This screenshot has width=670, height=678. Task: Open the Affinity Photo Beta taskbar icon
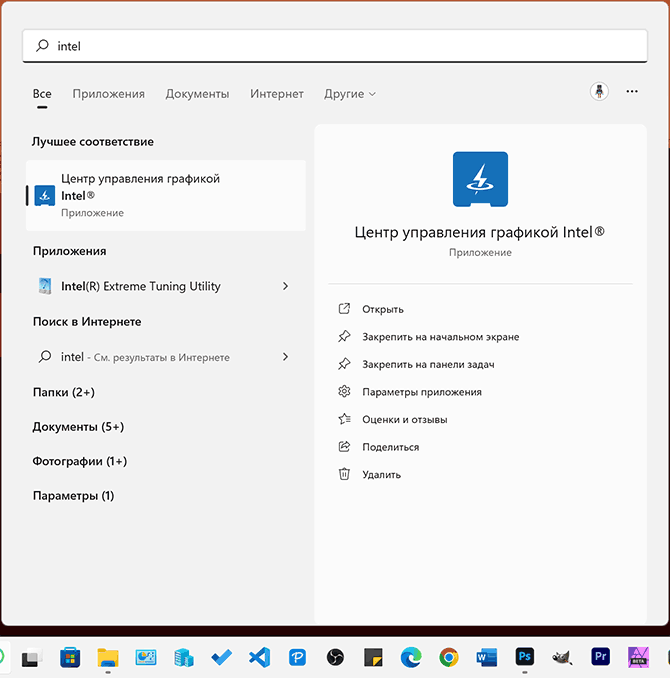coord(638,658)
